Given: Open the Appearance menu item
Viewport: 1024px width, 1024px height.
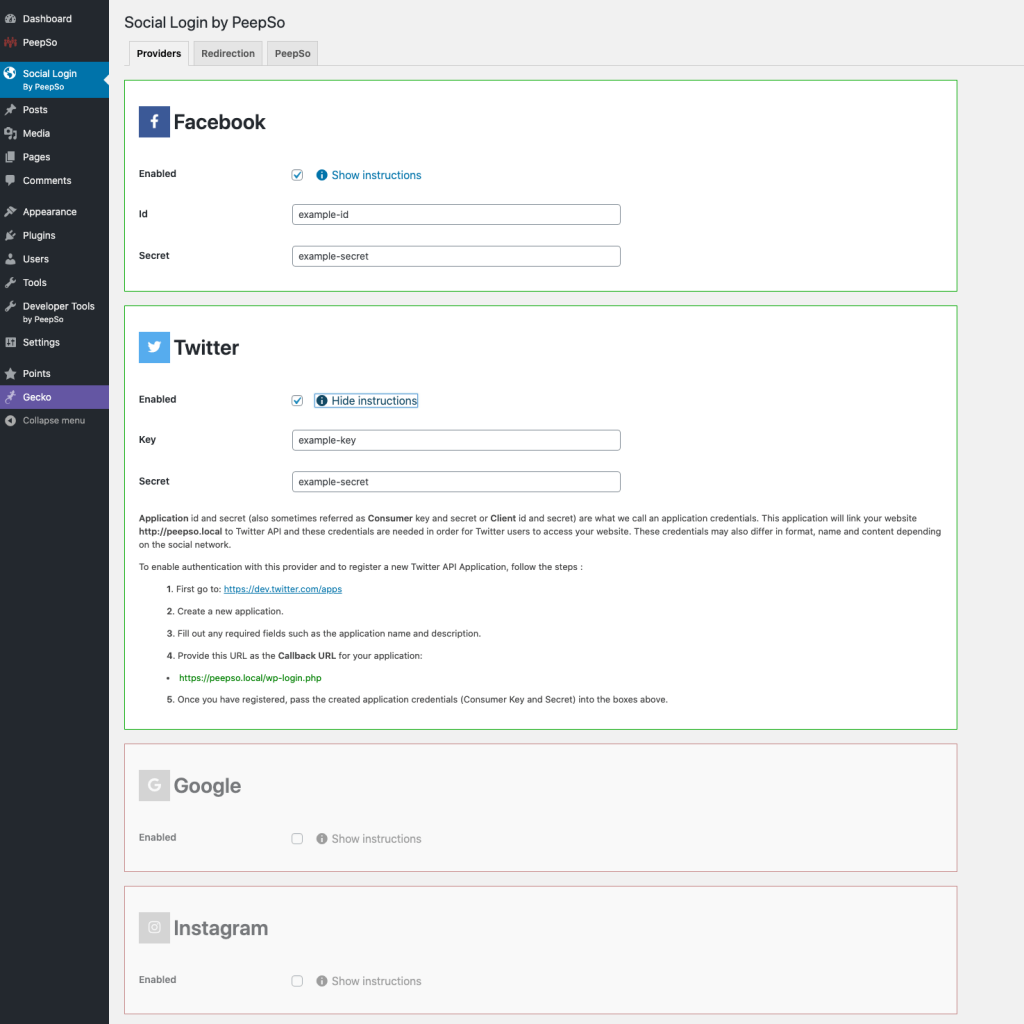Looking at the screenshot, I should pyautogui.click(x=54, y=212).
